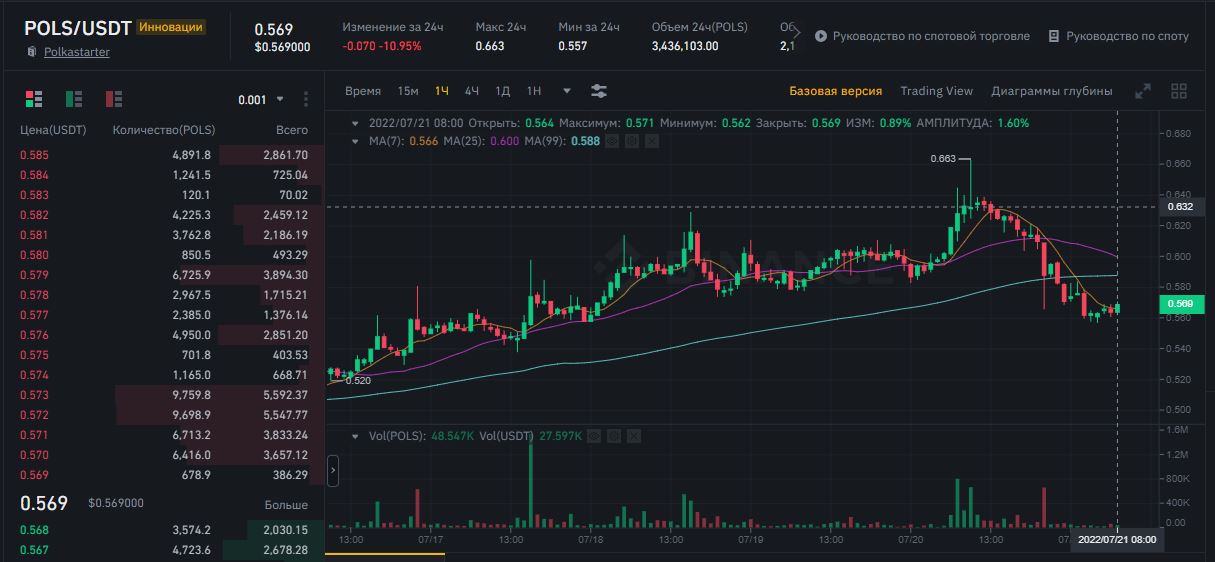Open Диаграммы глубины depth chart tab
This screenshot has width=1215, height=562.
pos(1051,91)
